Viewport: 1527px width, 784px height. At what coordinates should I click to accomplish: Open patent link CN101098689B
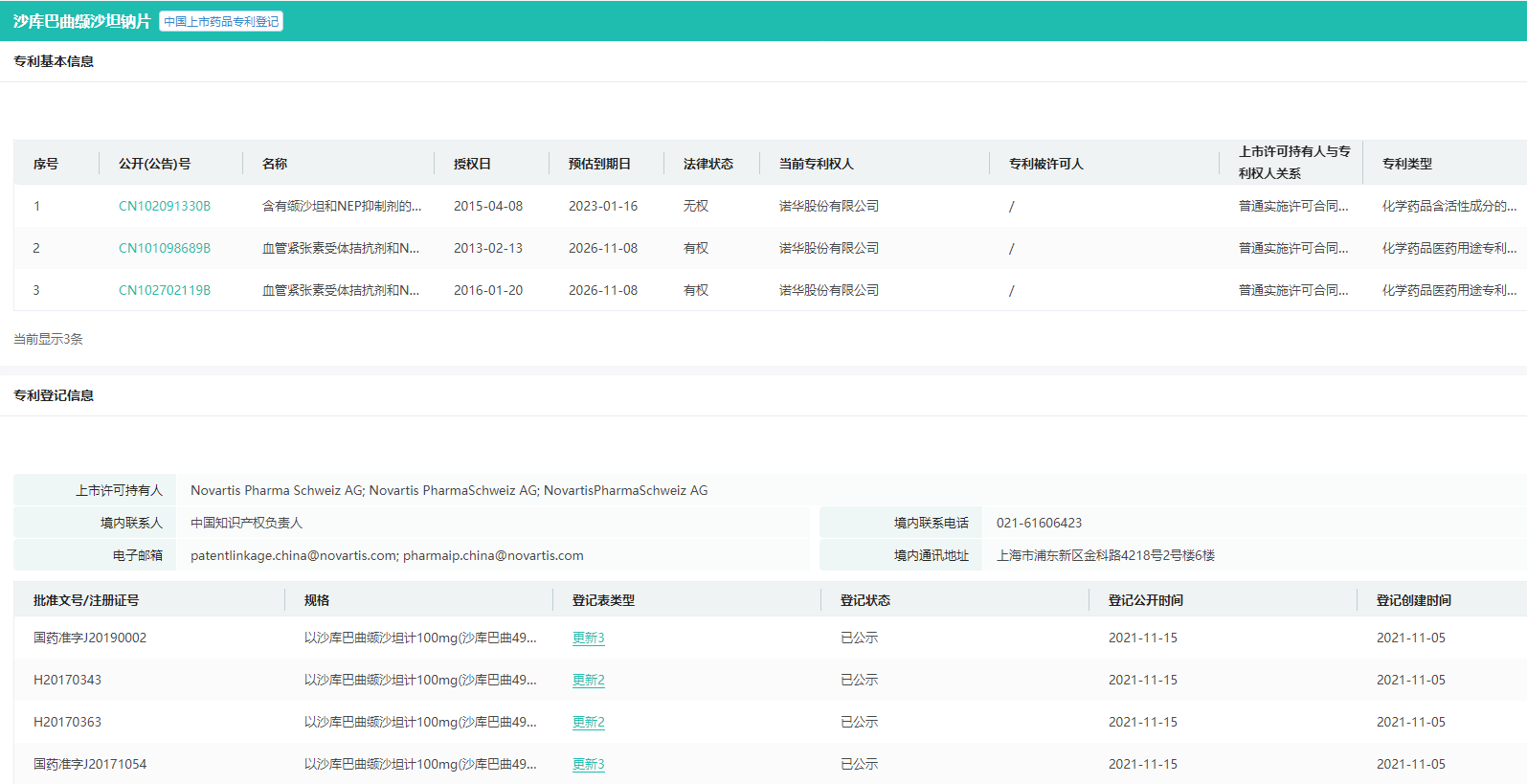tap(164, 248)
